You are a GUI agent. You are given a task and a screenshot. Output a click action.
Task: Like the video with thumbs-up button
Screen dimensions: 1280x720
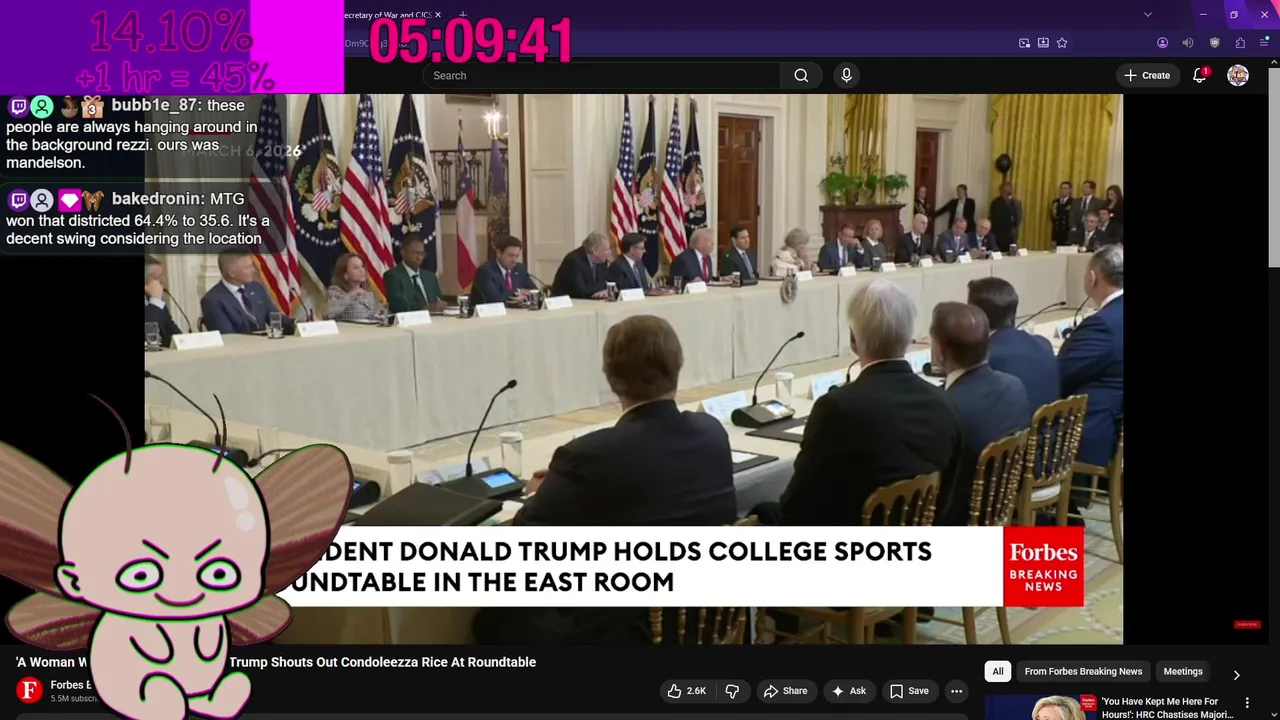[687, 691]
